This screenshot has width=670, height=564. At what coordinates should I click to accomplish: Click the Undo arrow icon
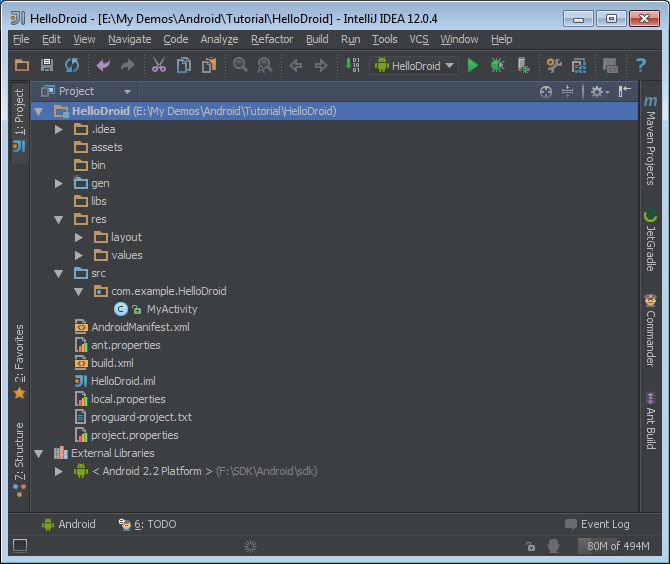103,65
